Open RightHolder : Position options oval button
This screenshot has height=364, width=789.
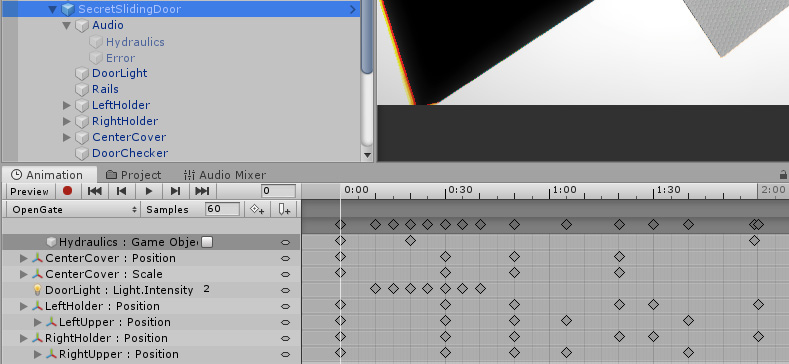(x=285, y=338)
